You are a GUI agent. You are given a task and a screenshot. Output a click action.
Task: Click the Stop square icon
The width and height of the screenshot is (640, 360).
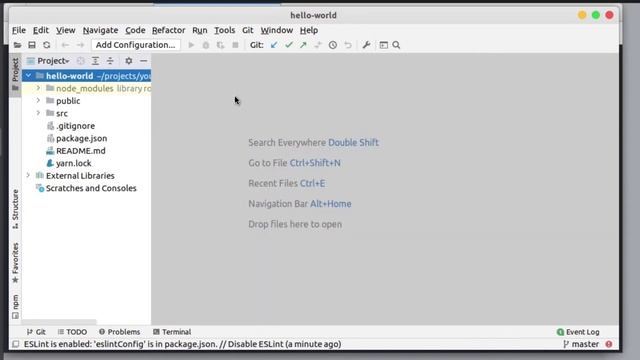pos(235,45)
